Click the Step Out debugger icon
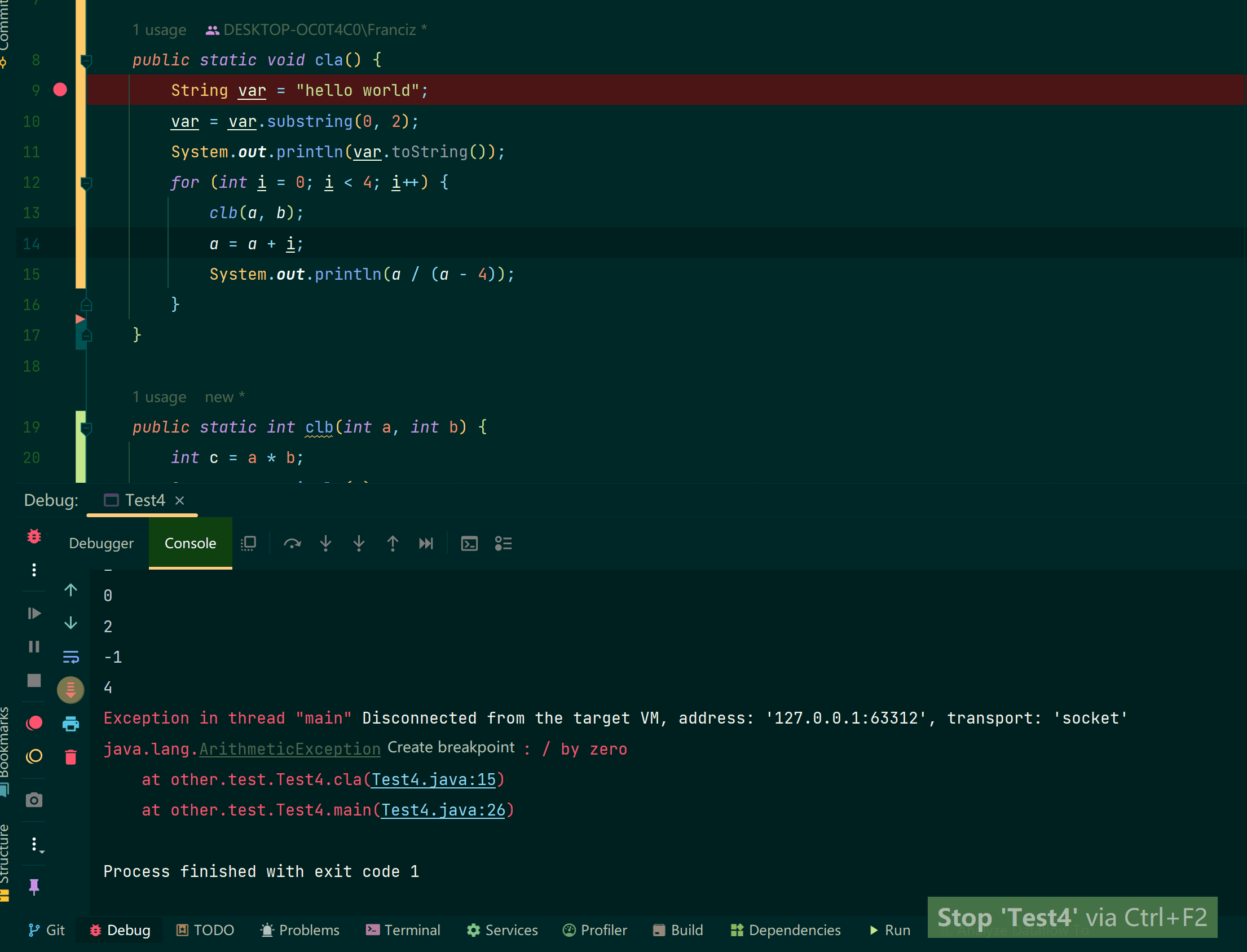This screenshot has height=952, width=1247. tap(392, 543)
